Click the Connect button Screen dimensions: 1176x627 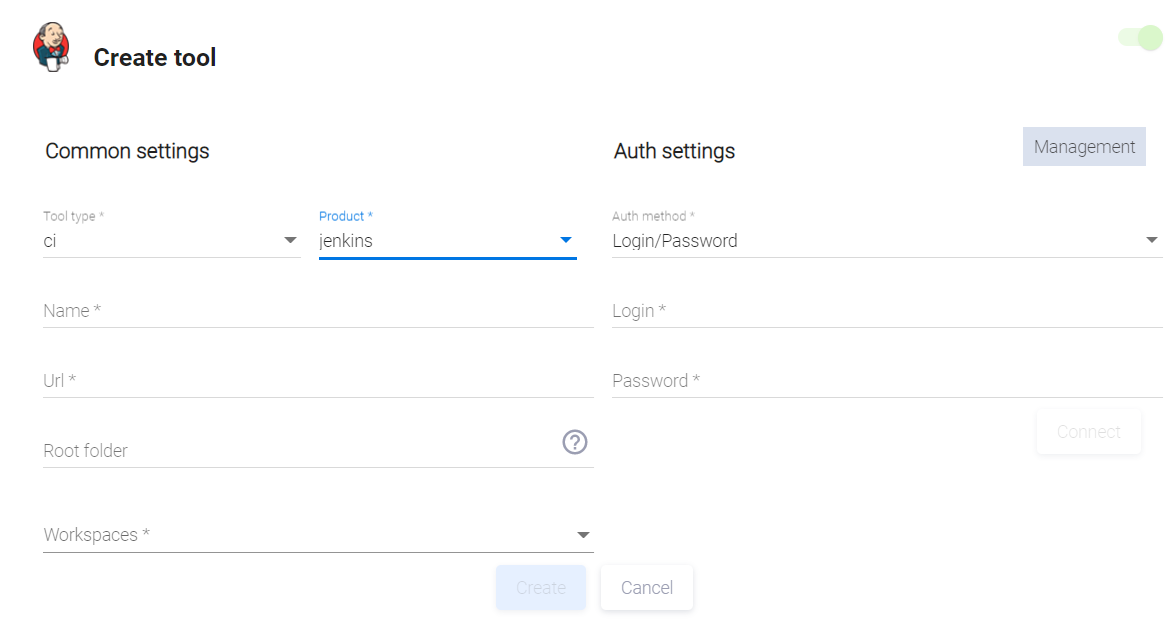coord(1088,432)
